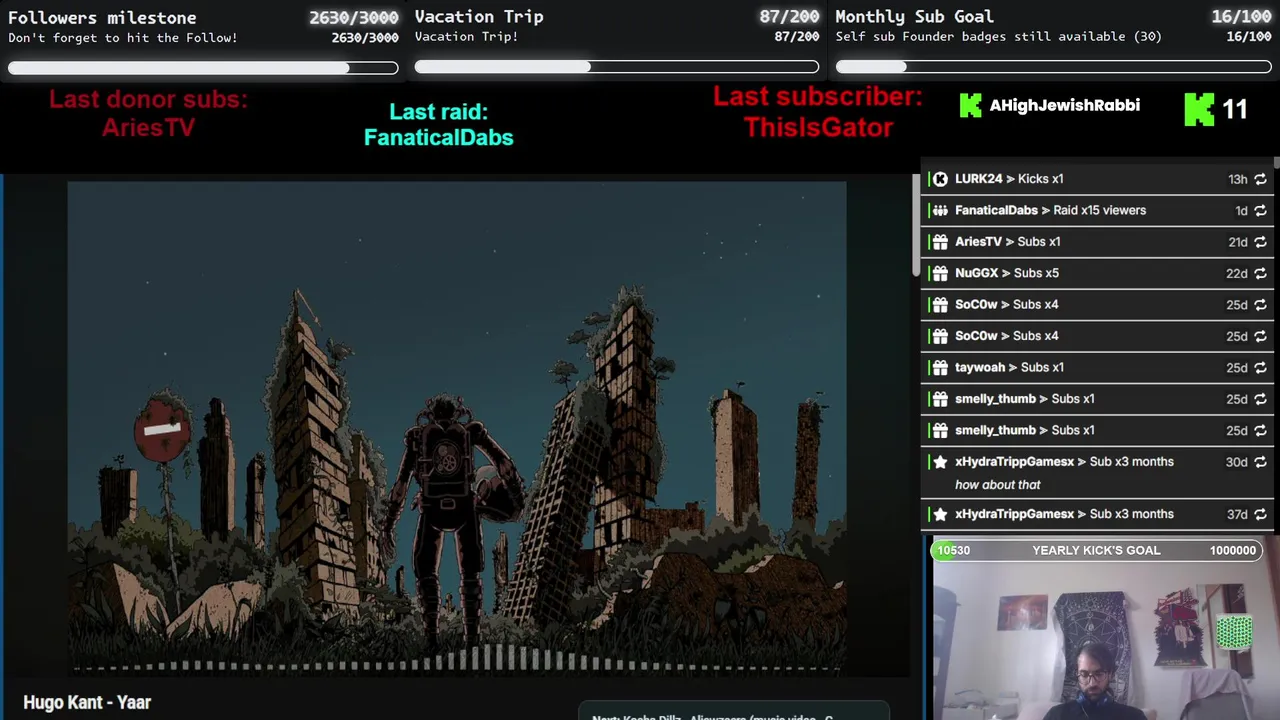Click the taywoah username in feed
Screen dimensions: 1280x720
pos(980,367)
